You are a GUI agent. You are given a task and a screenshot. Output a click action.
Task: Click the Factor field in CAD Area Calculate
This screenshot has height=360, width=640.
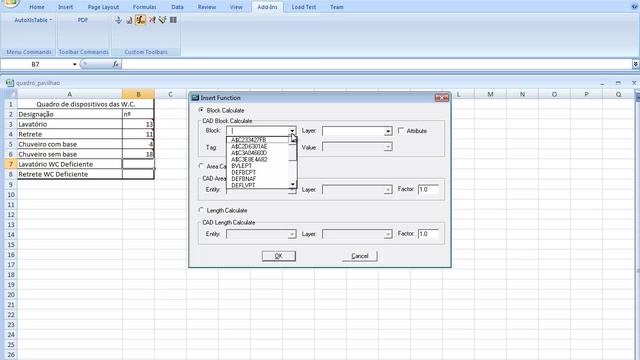[428, 189]
